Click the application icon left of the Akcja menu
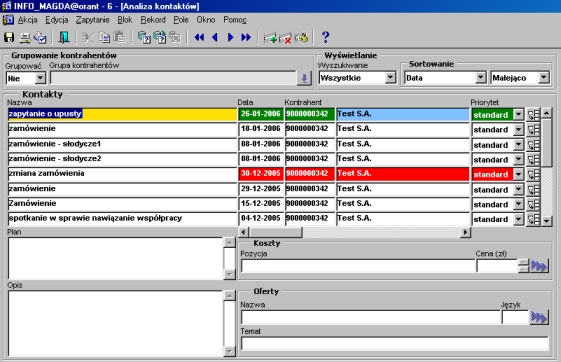 point(8,20)
